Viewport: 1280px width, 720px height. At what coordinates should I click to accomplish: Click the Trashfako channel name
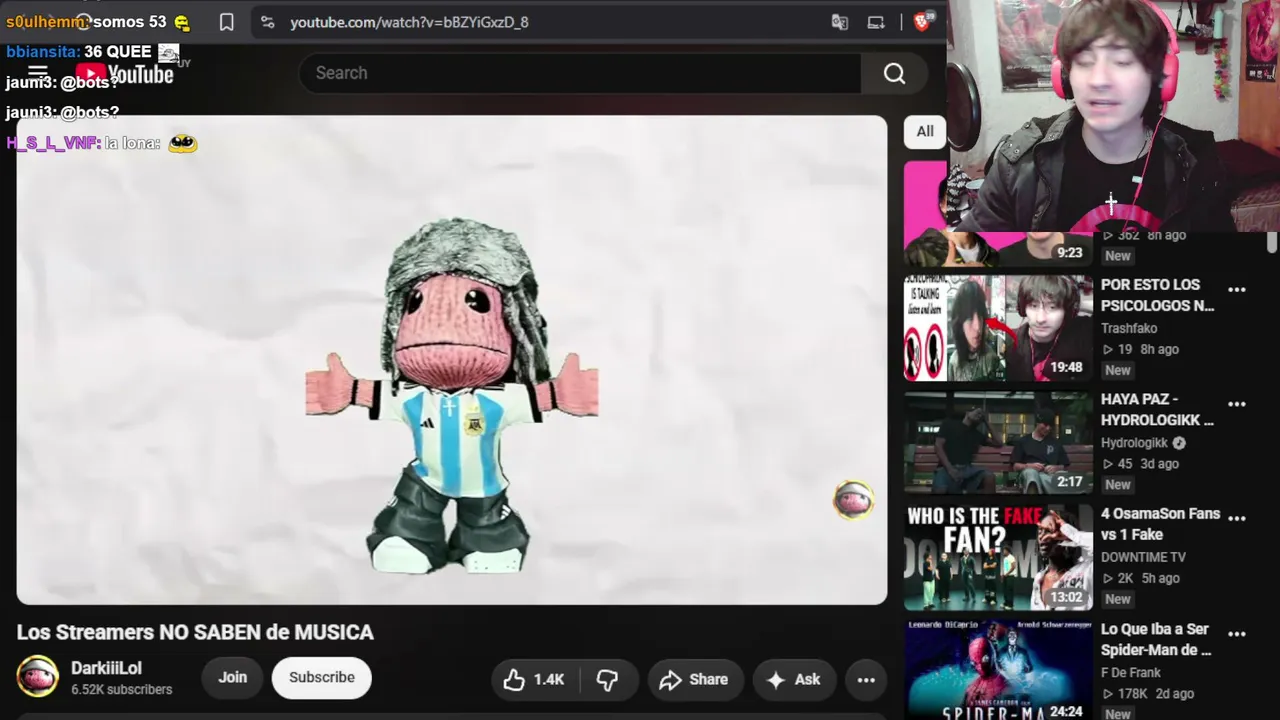click(x=1129, y=328)
